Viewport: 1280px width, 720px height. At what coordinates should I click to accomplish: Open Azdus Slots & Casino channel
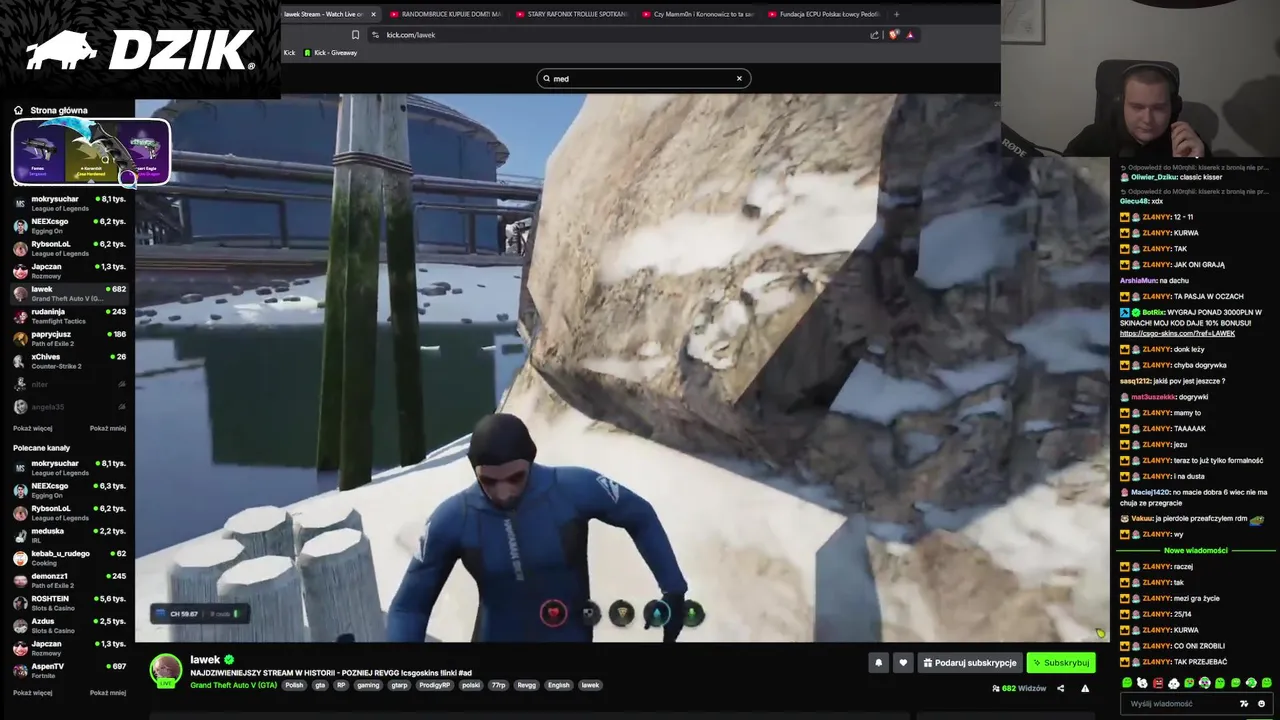tap(69, 625)
